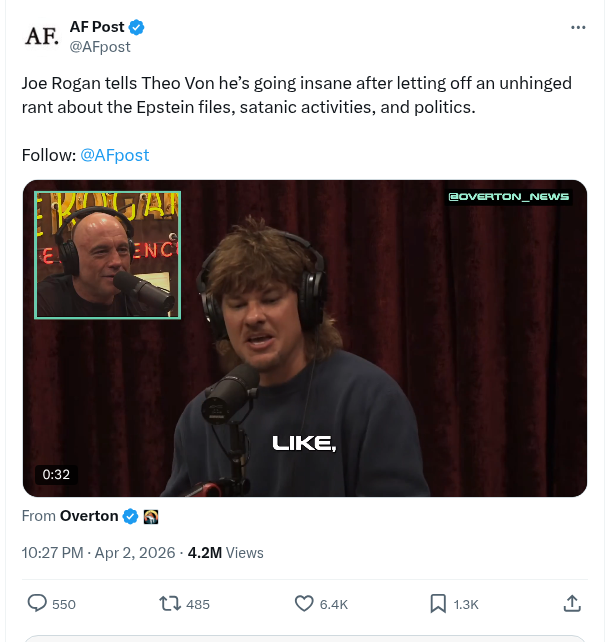Open the Overton source account link
608x642 pixels.
89,516
